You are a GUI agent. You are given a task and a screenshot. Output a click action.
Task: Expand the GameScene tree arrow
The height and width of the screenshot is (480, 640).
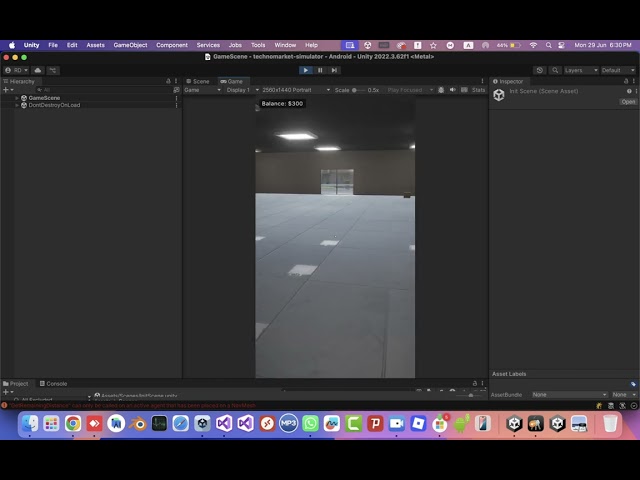17,98
